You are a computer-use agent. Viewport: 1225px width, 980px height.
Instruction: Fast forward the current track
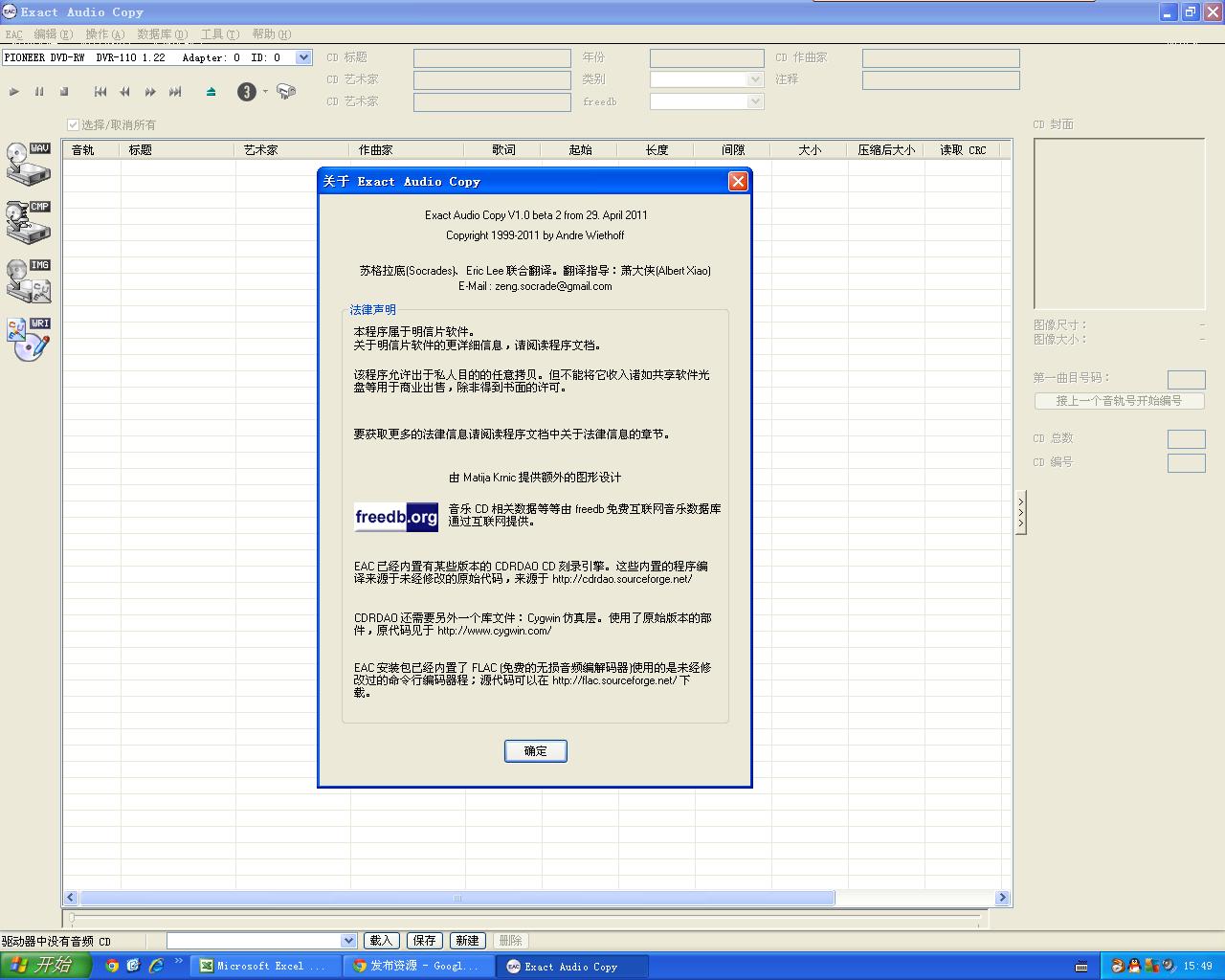click(150, 92)
